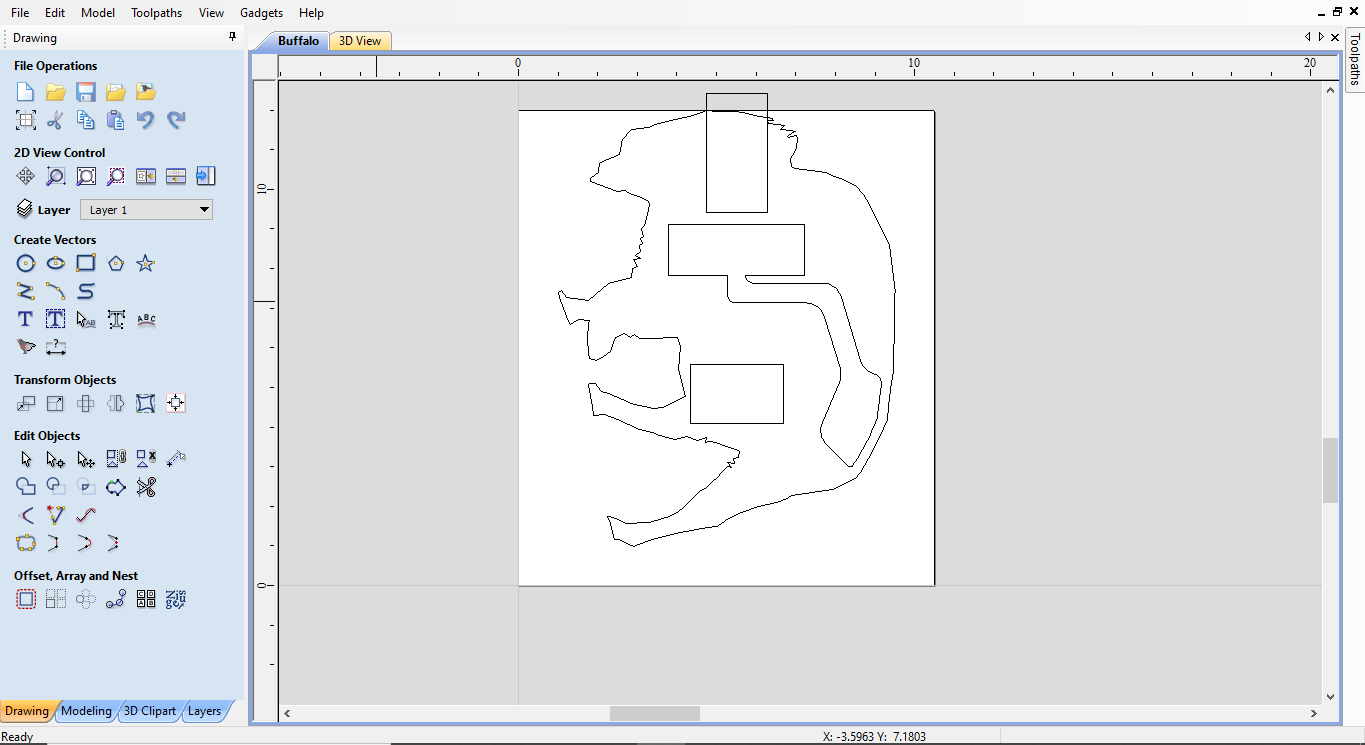Viewport: 1365px width, 745px height.
Task: Paste from clipboard
Action: tap(116, 120)
